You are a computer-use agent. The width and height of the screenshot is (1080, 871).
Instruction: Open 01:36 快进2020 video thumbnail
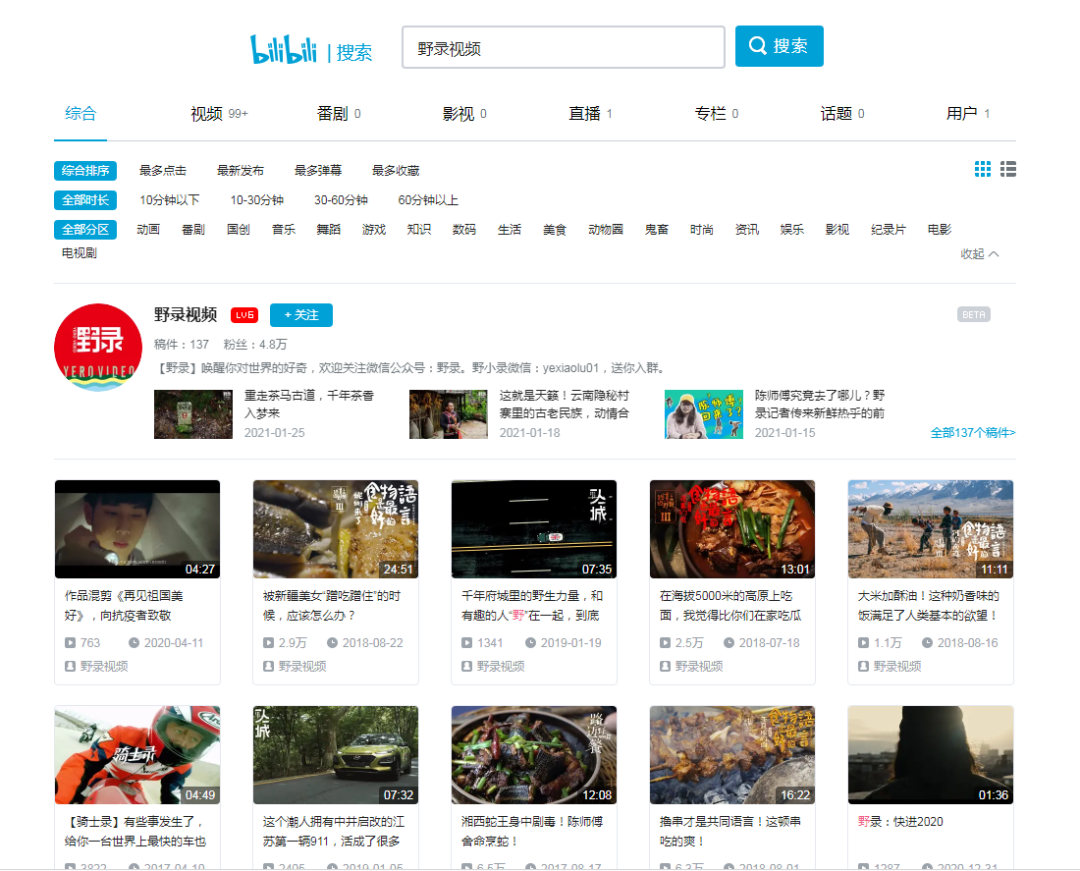pyautogui.click(x=931, y=755)
